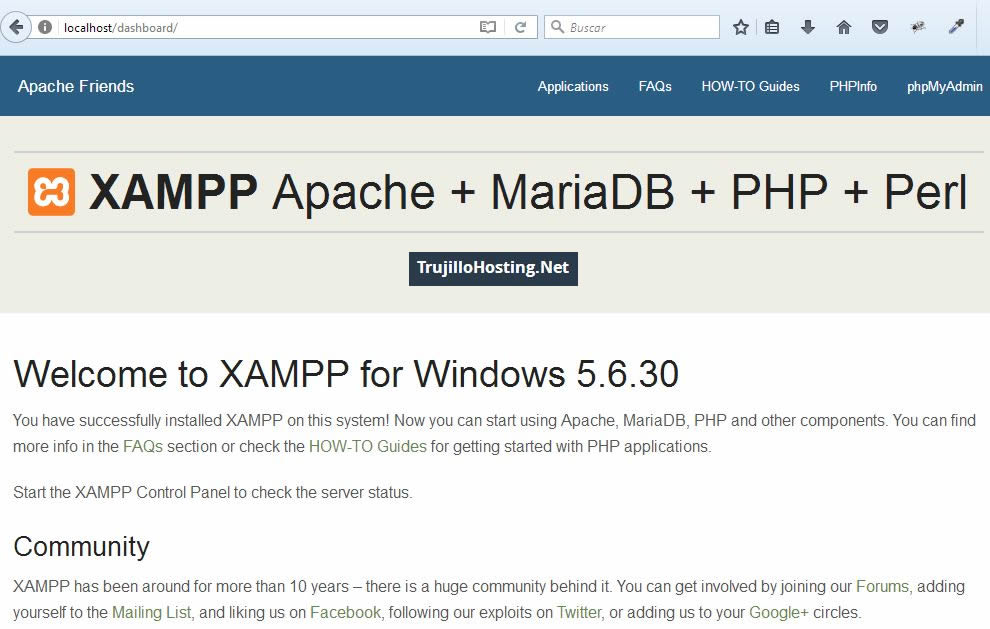Save page to Pocket icon
The image size is (990, 629).
click(880, 27)
